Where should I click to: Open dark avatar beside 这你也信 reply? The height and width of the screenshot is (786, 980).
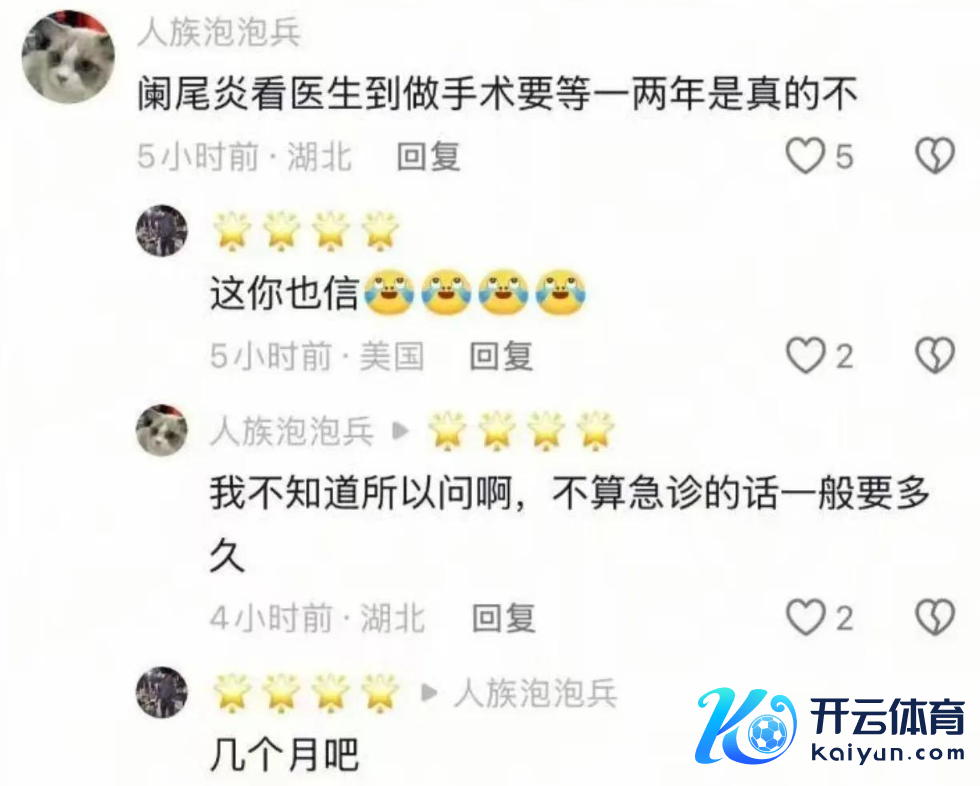pos(162,231)
